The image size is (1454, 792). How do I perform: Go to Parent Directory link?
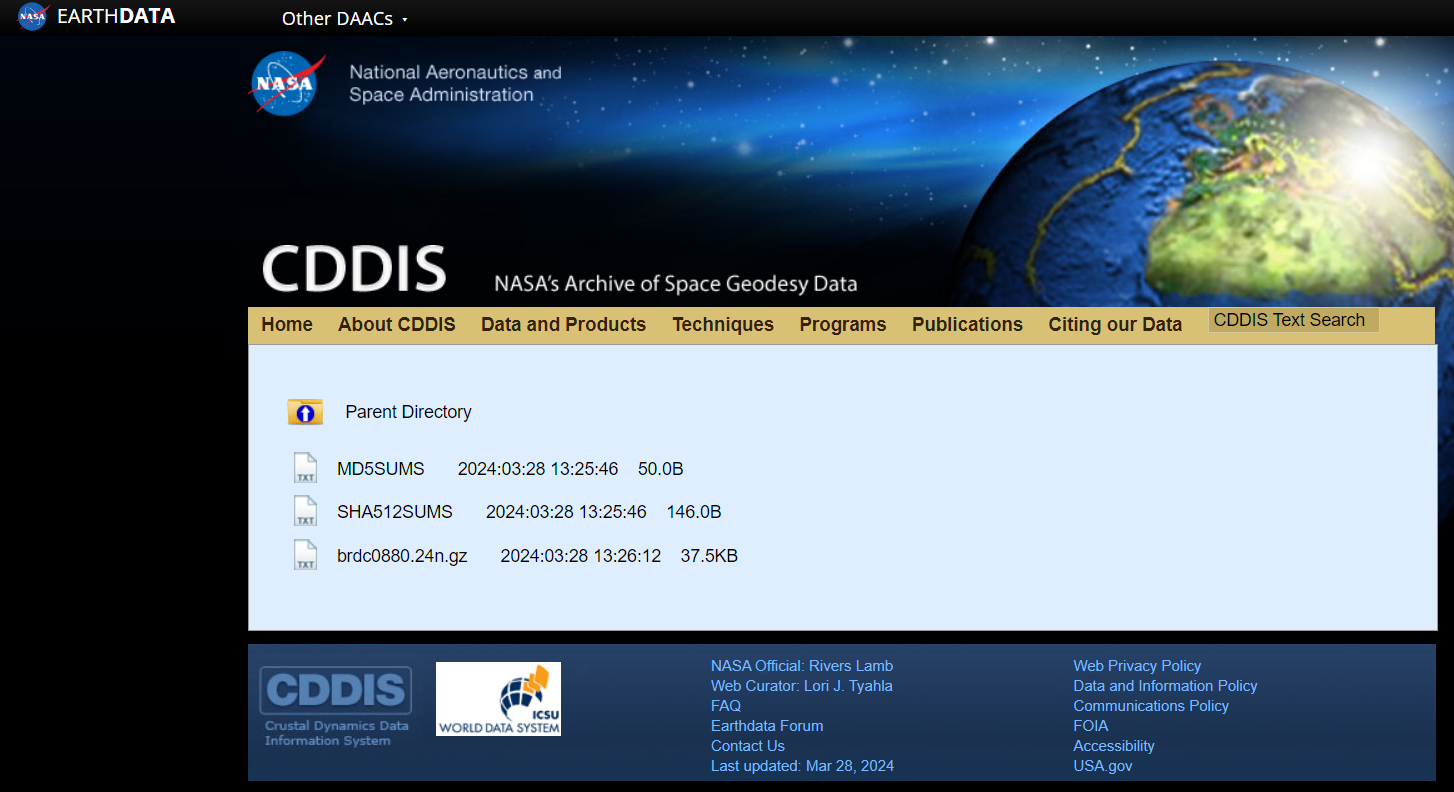click(x=408, y=412)
